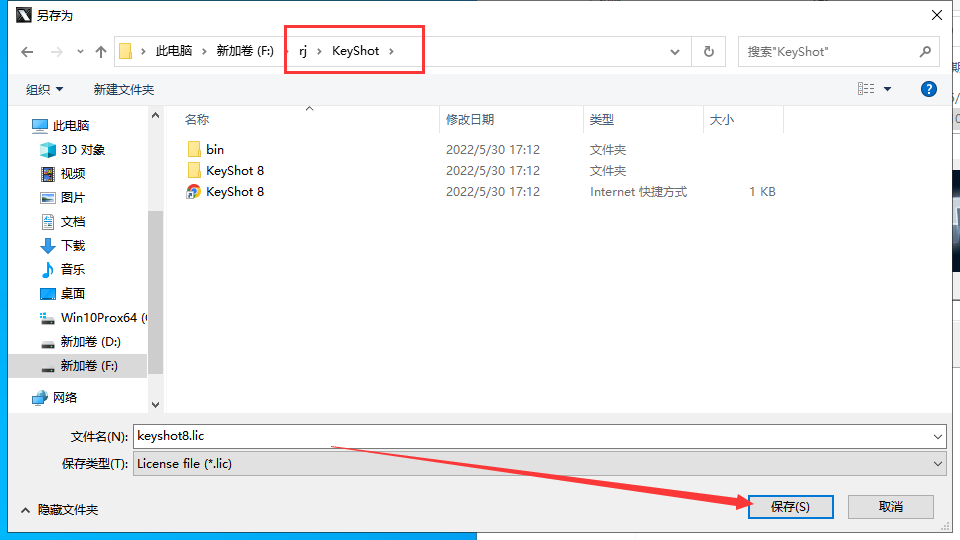Open the address bar history dropdown
The width and height of the screenshot is (960, 540).
click(675, 52)
